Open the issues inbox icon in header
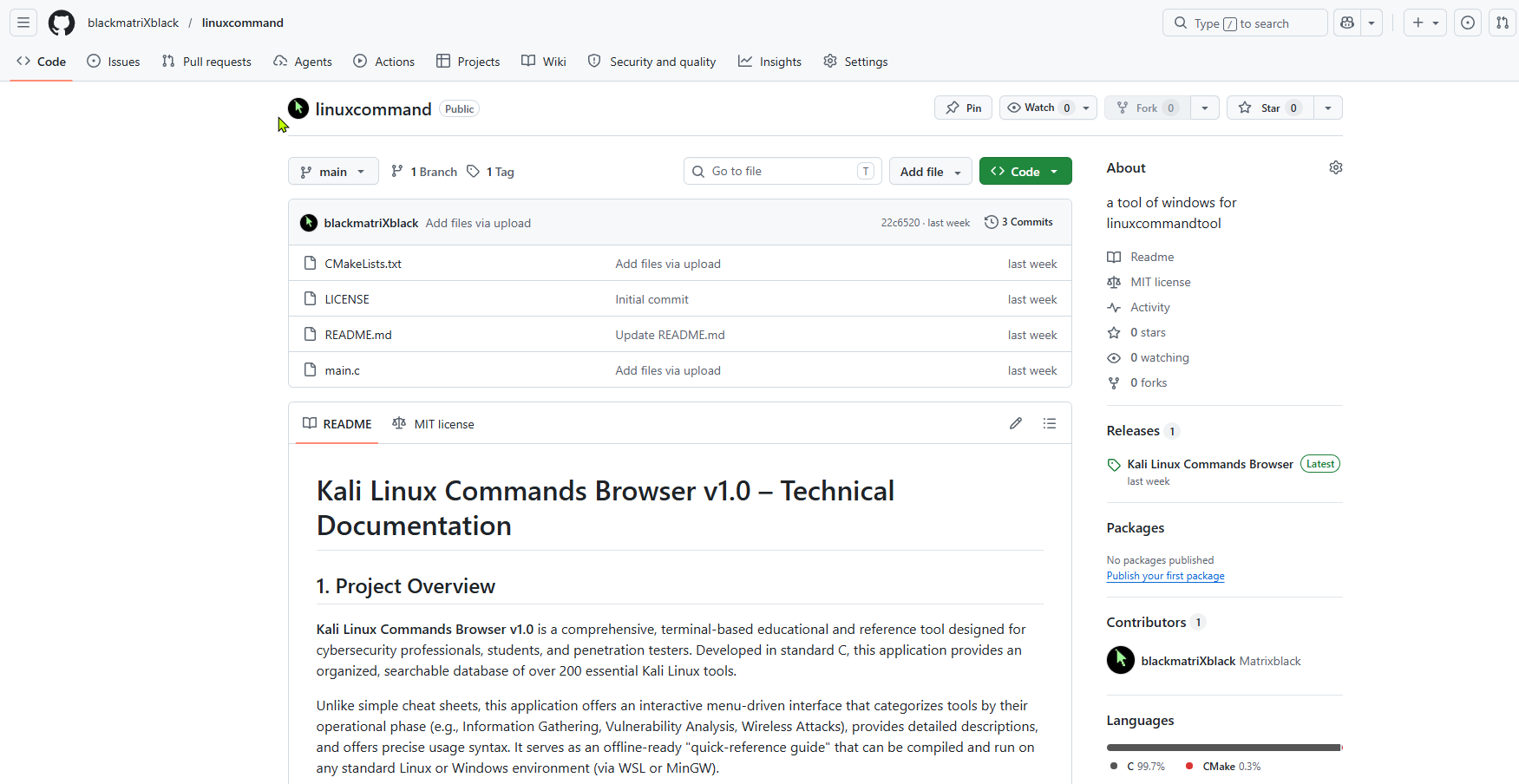Image resolution: width=1519 pixels, height=784 pixels. (x=1468, y=23)
